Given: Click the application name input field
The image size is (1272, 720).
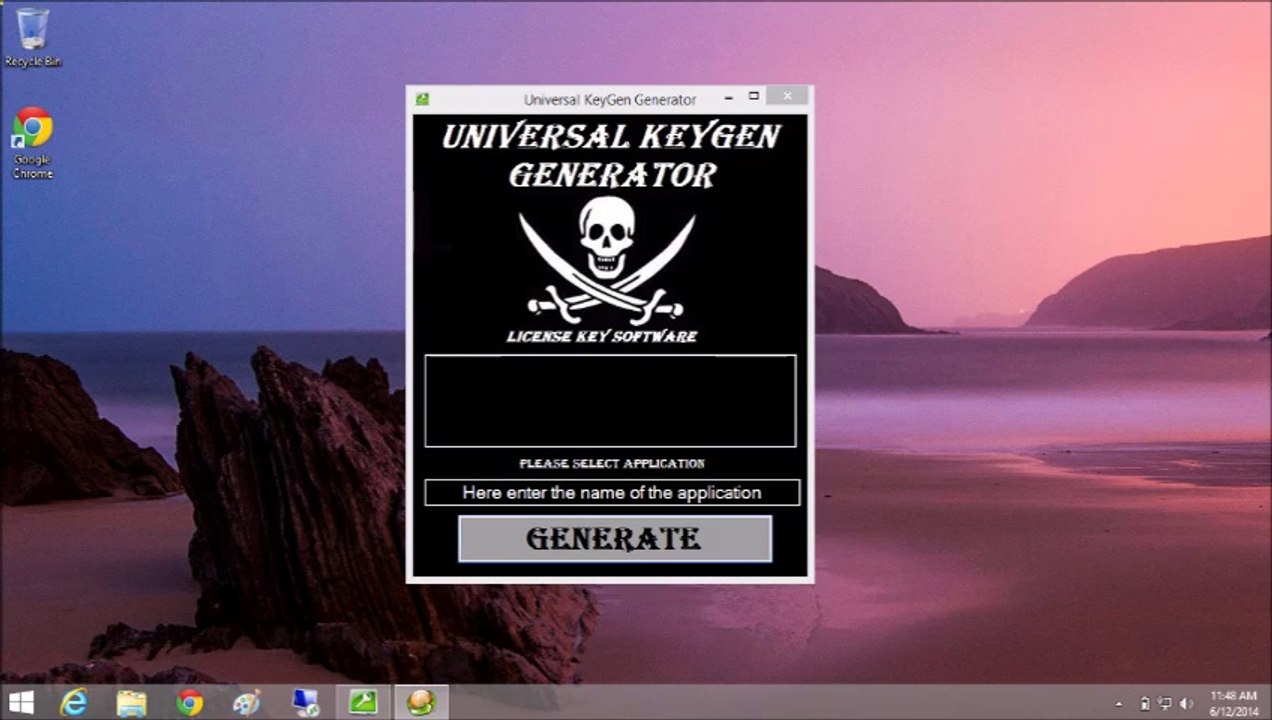Looking at the screenshot, I should click(x=611, y=493).
